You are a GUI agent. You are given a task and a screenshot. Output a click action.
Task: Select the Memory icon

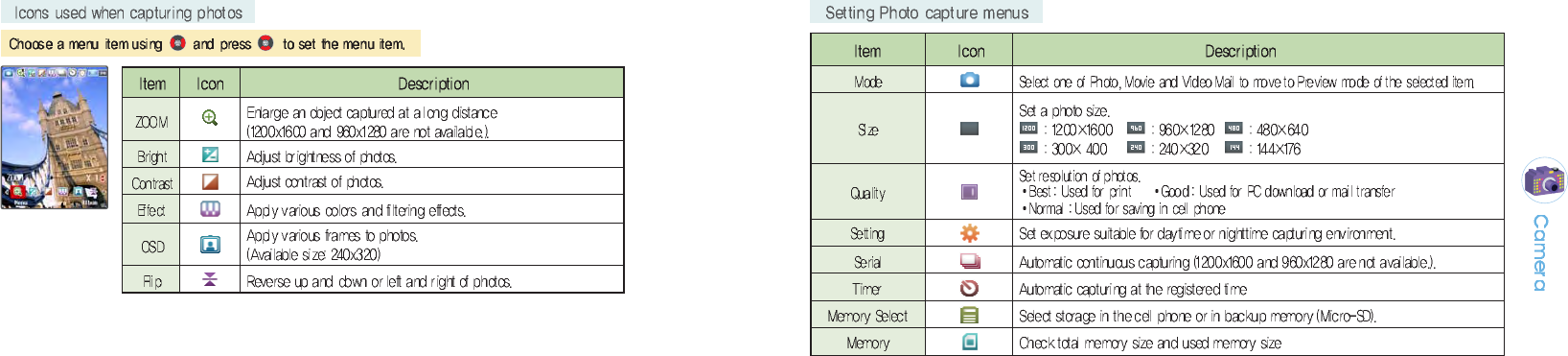click(x=970, y=342)
